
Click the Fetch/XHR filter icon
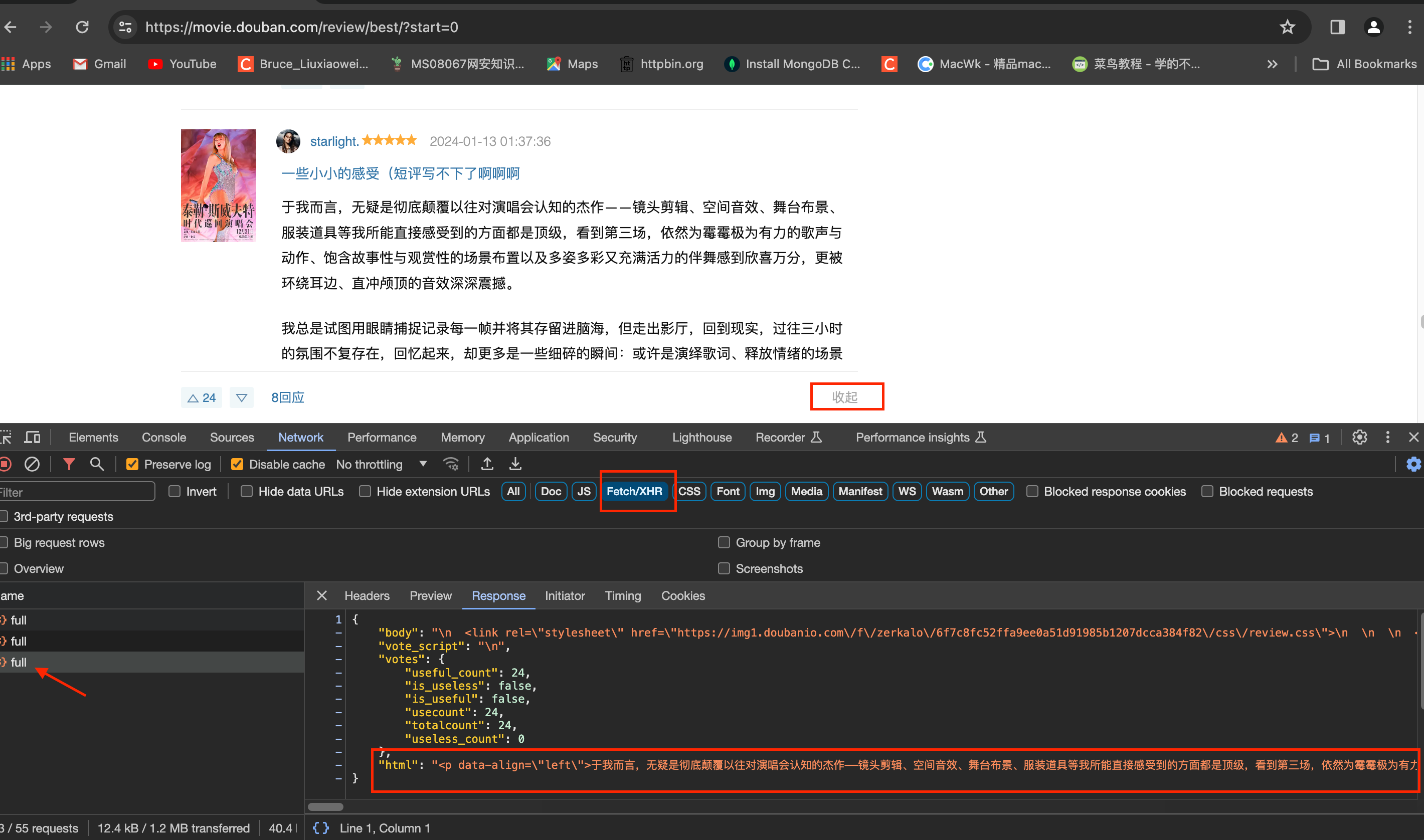(634, 491)
